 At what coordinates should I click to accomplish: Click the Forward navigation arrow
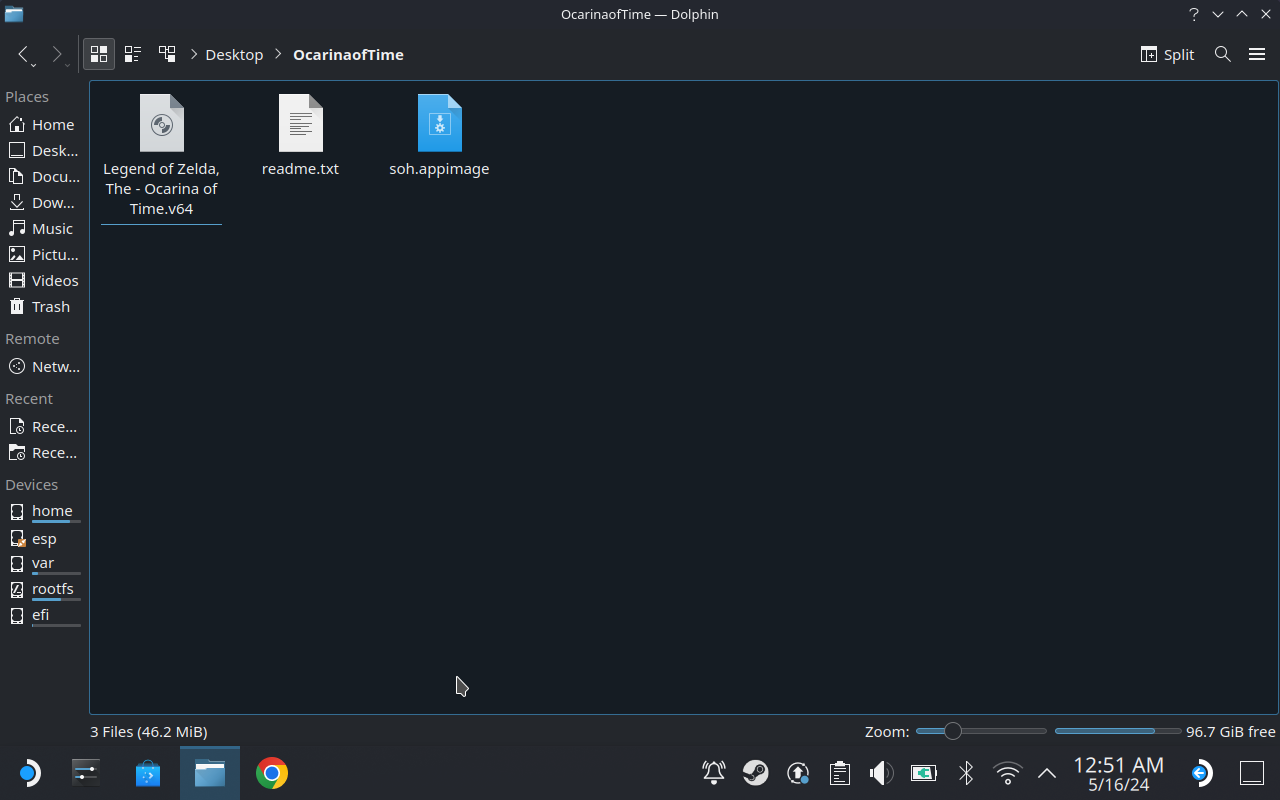pyautogui.click(x=57, y=54)
